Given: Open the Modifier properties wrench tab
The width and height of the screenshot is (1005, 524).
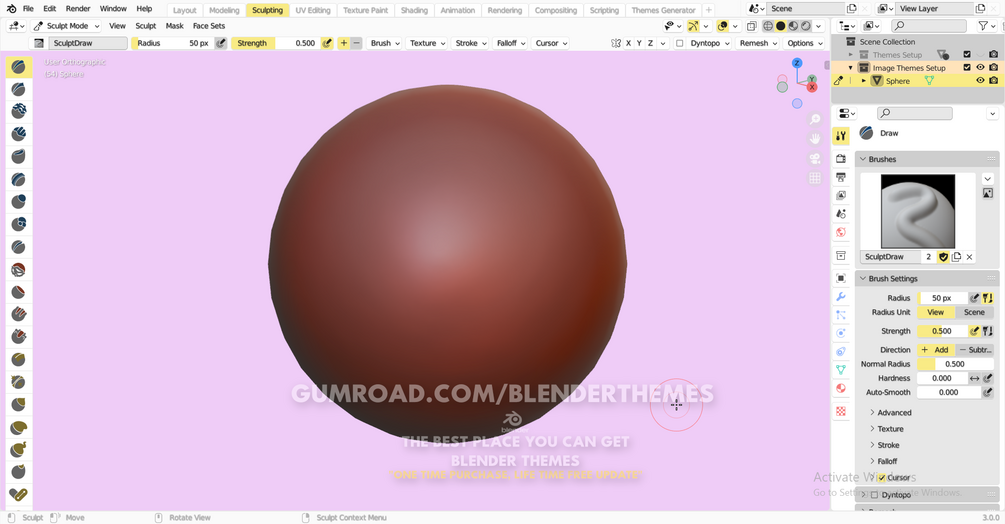Looking at the screenshot, I should (841, 297).
